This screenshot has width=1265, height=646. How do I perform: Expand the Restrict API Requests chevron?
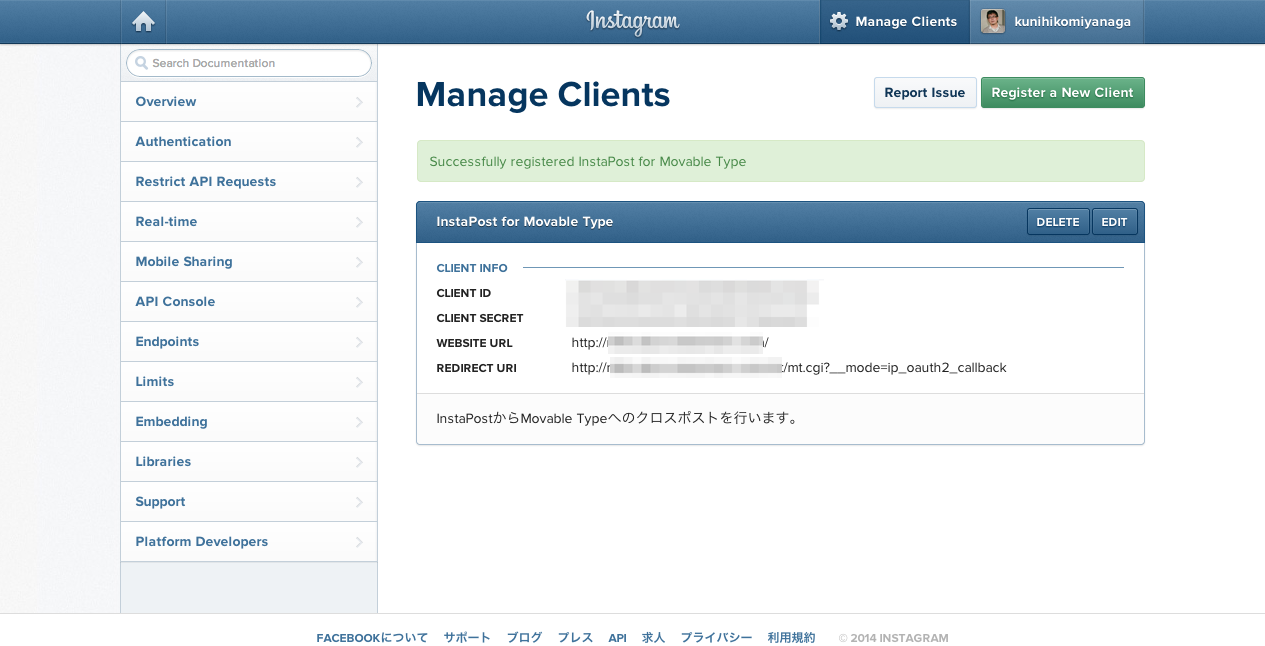(x=359, y=182)
